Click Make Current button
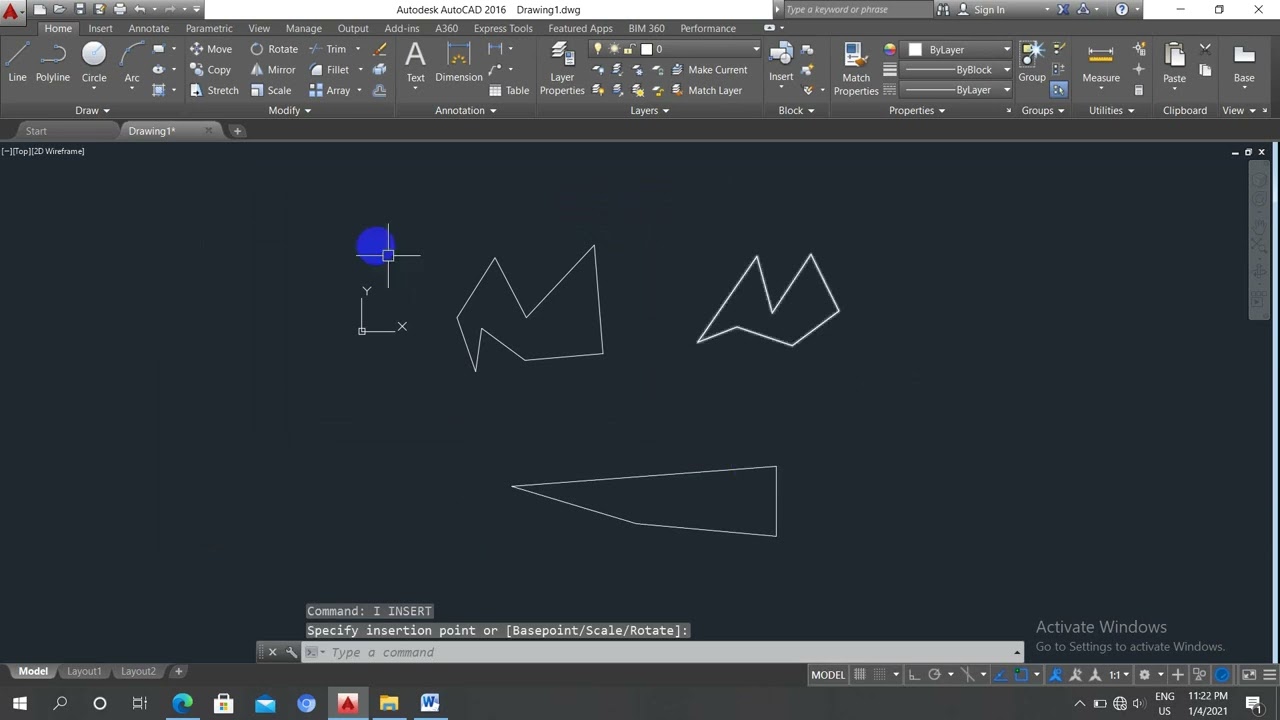This screenshot has height=720, width=1280. (710, 70)
